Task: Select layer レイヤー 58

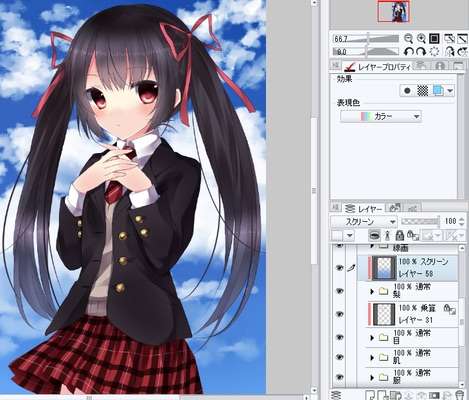Action: click(408, 268)
